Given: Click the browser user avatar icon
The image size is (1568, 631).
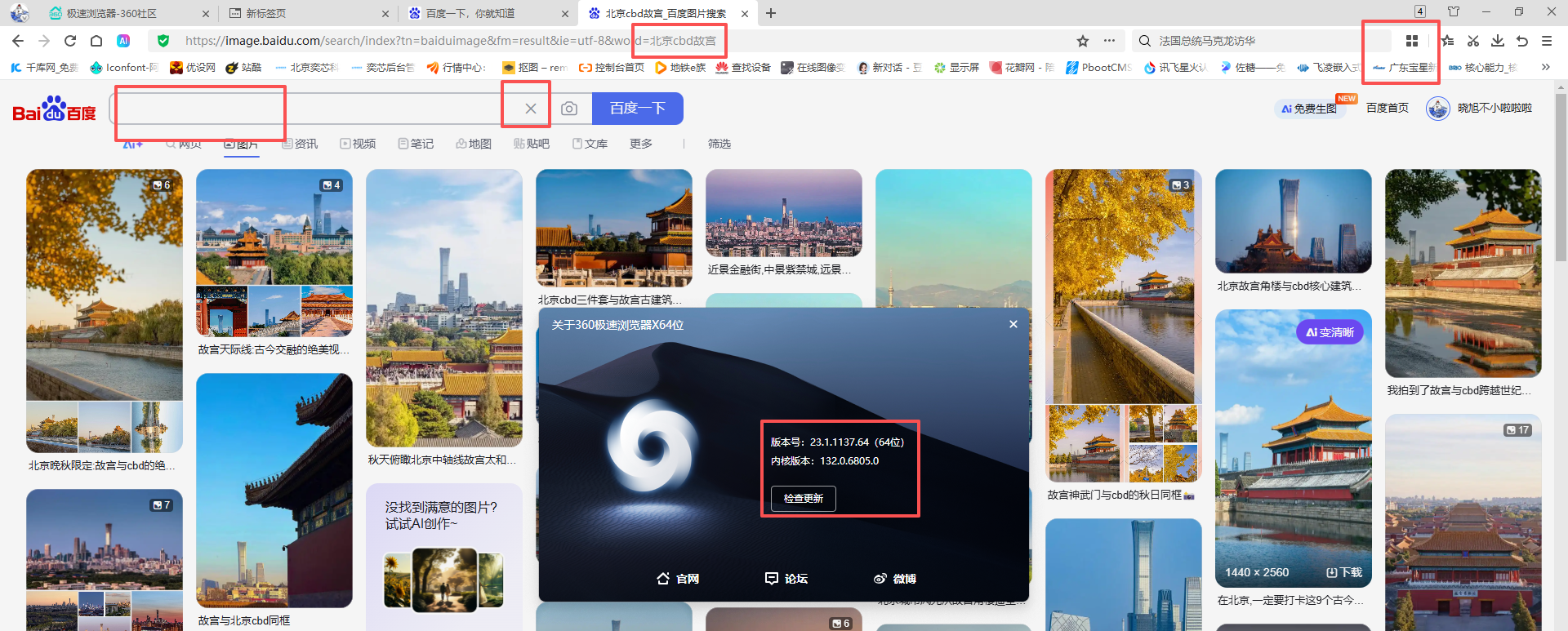Looking at the screenshot, I should [x=20, y=13].
